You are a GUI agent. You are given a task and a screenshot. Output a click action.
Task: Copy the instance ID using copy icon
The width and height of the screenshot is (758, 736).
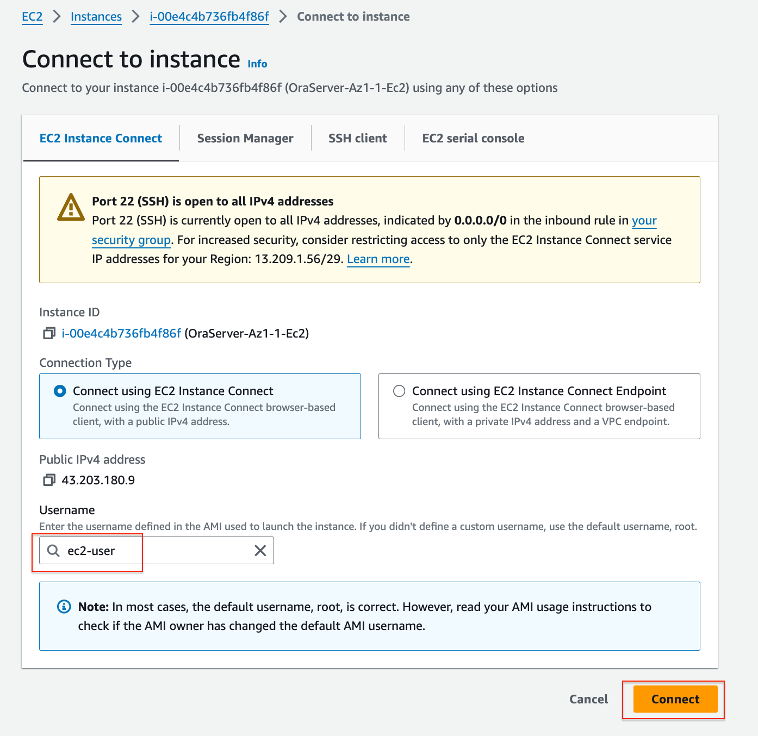(48, 333)
